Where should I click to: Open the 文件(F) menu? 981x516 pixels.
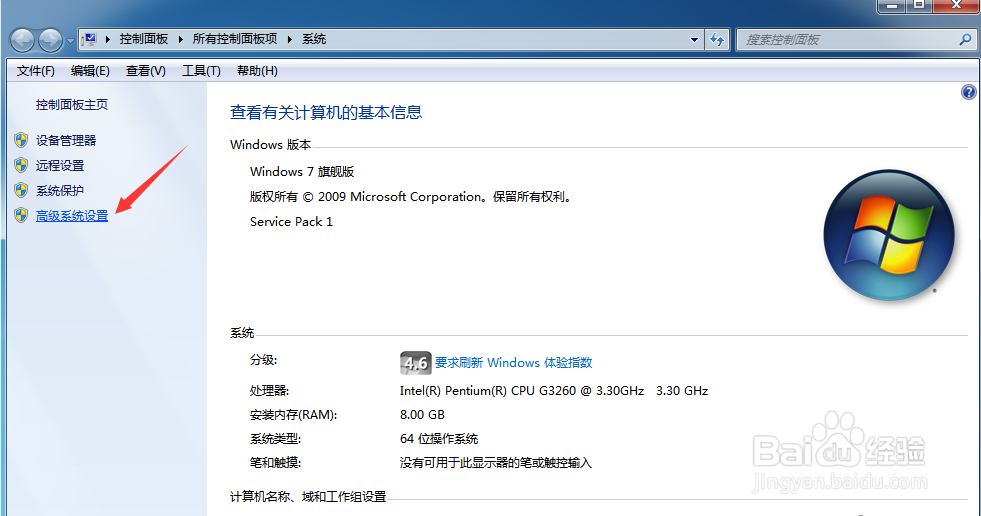click(36, 71)
